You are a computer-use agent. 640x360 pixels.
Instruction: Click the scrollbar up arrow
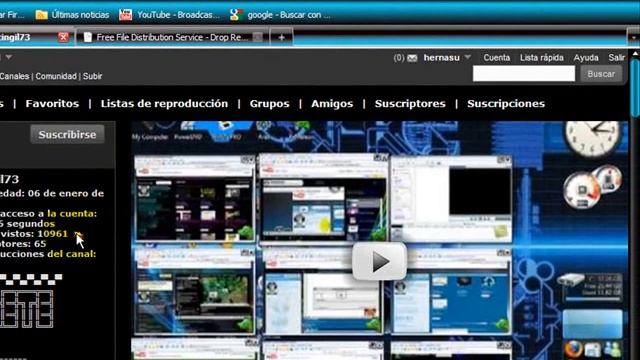click(x=636, y=53)
